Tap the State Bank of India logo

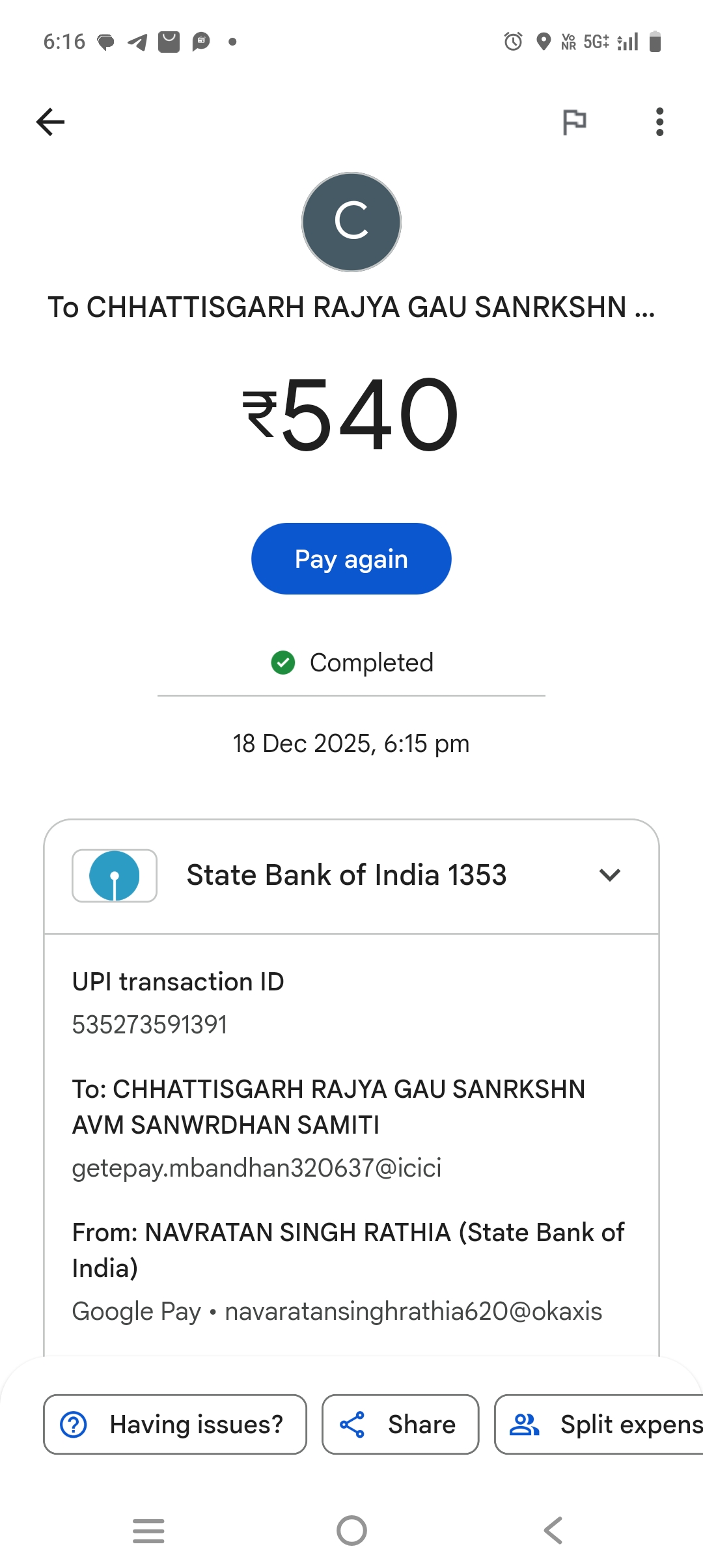click(x=115, y=876)
